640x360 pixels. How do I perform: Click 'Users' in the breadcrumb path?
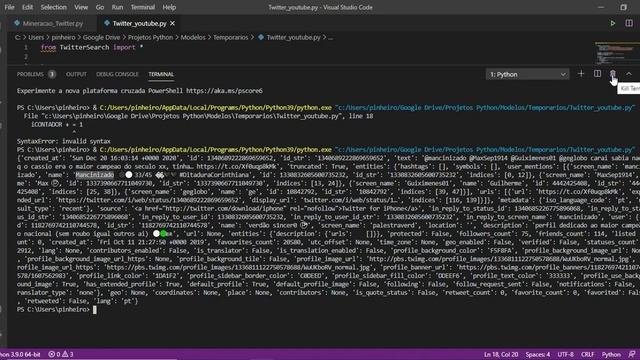point(36,38)
